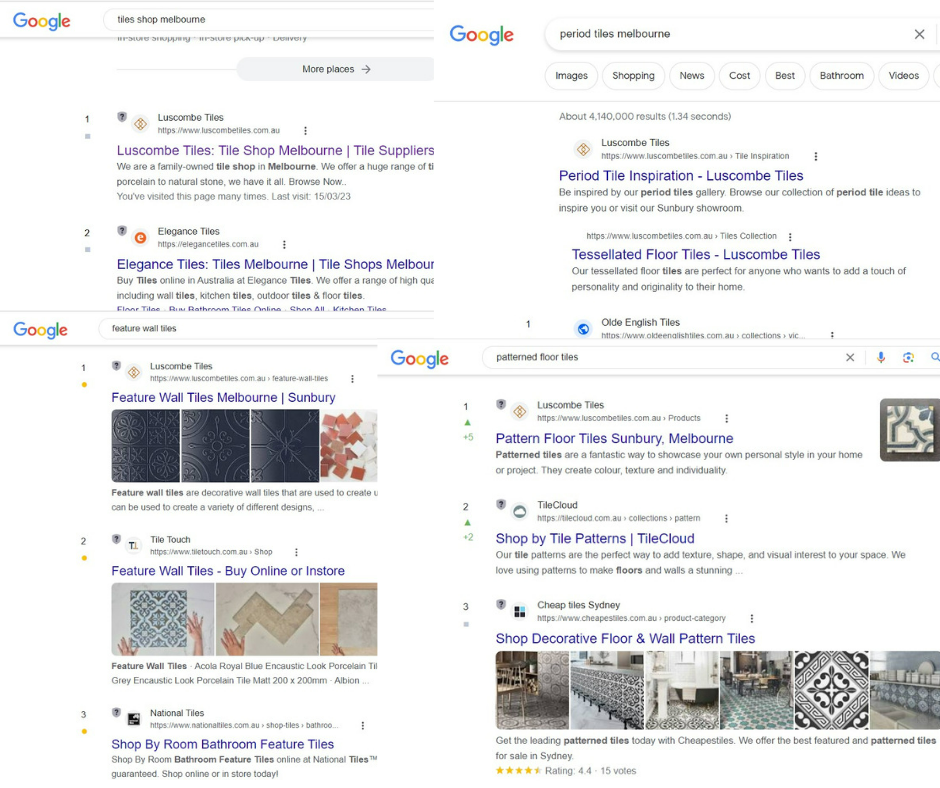The image size is (940, 788).
Task: Open three-dot menu for Luscombe Products result
Action: tap(726, 419)
